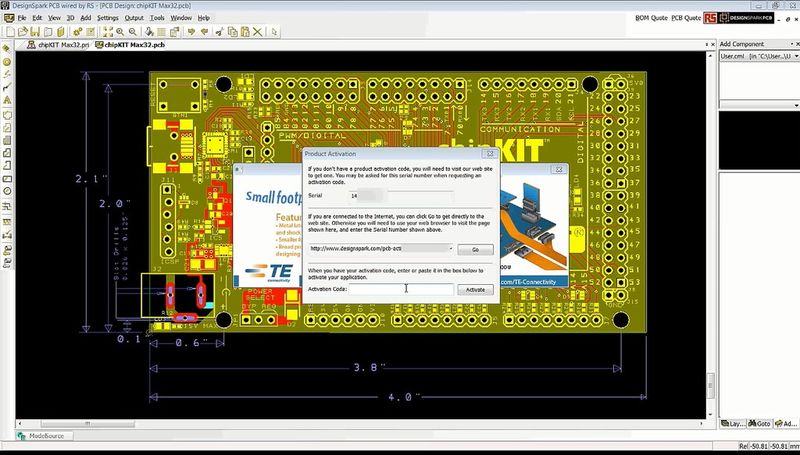This screenshot has height=455, width=800.
Task: Click the Design Rule Check icon in left toolbar
Action: (7, 235)
